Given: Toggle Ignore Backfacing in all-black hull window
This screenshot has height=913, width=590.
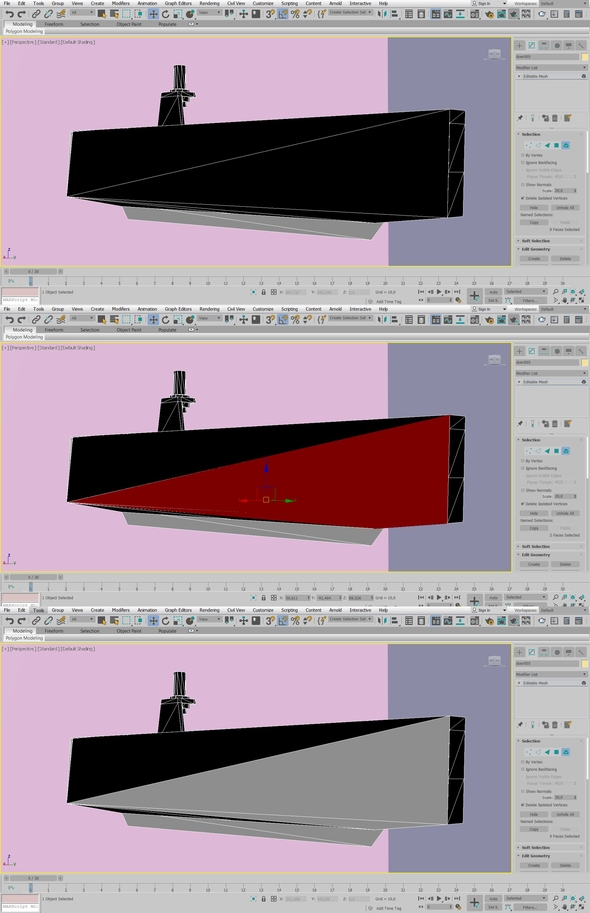Looking at the screenshot, I should tap(522, 162).
